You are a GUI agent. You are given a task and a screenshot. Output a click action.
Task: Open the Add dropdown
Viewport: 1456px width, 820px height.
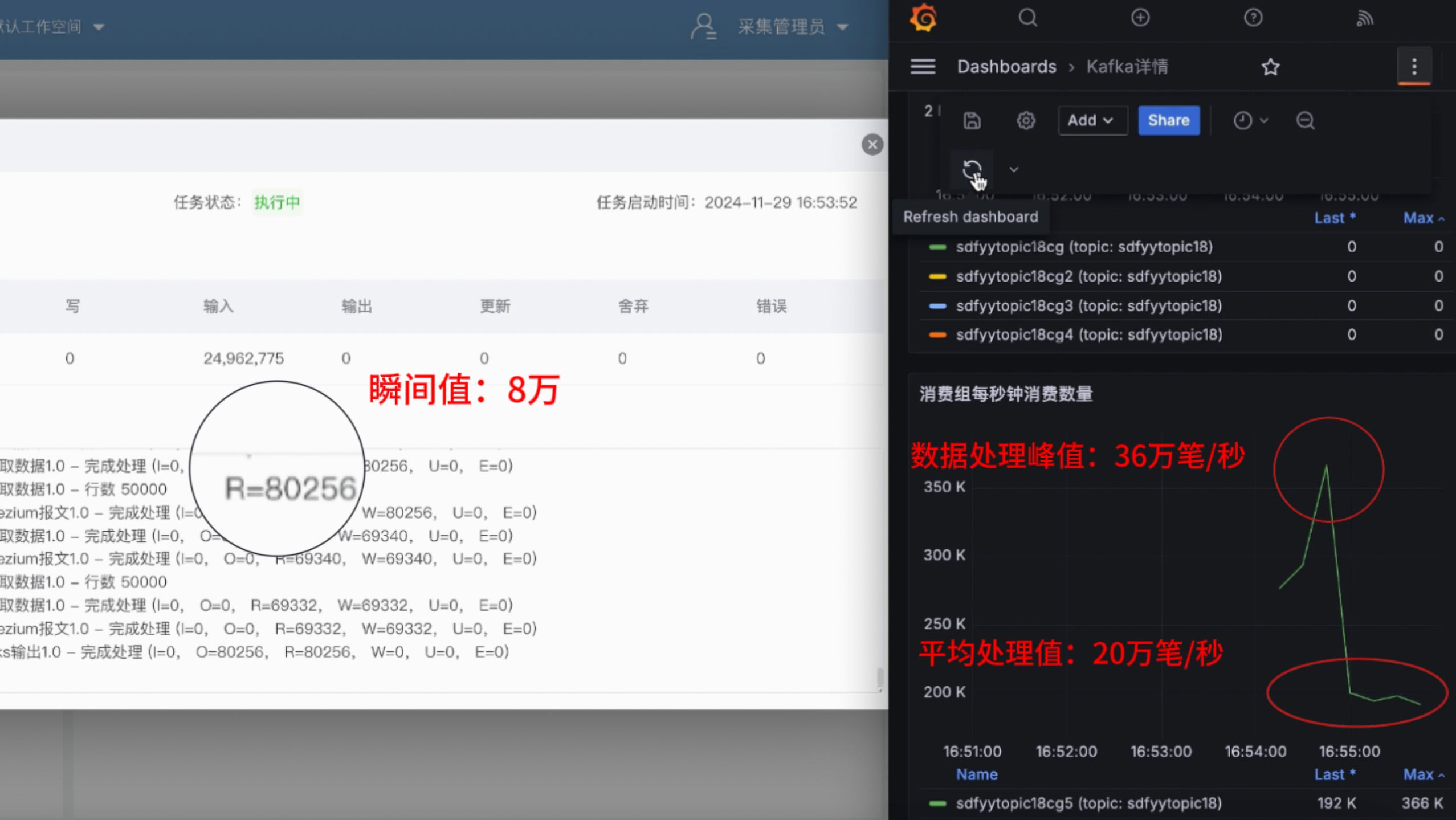1091,120
